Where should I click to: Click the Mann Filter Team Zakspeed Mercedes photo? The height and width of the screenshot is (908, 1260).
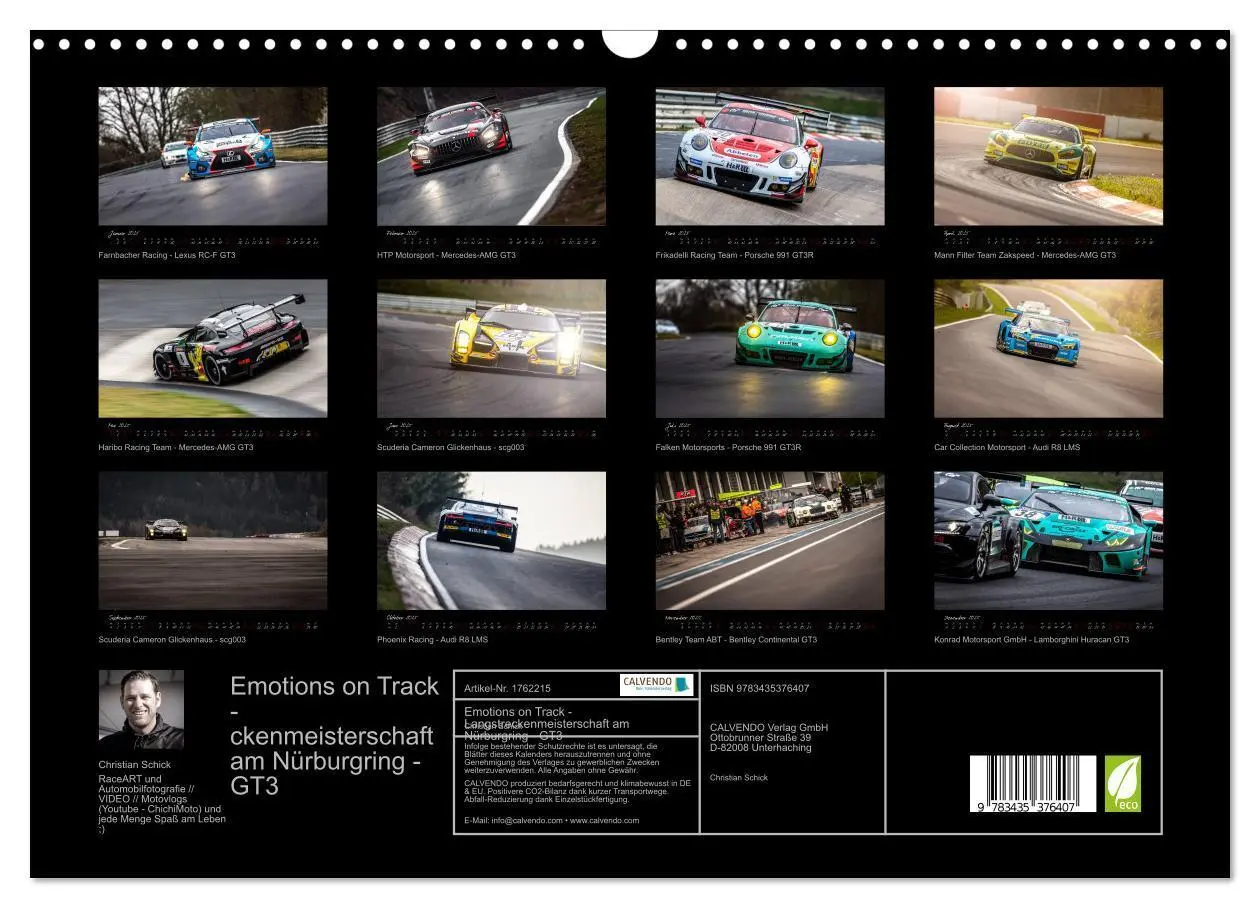[1048, 156]
